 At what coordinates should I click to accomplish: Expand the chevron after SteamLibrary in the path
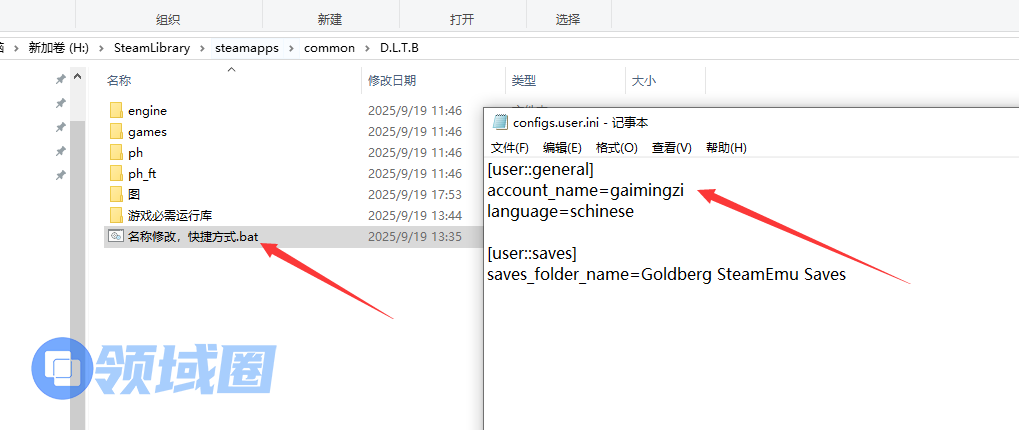(202, 48)
